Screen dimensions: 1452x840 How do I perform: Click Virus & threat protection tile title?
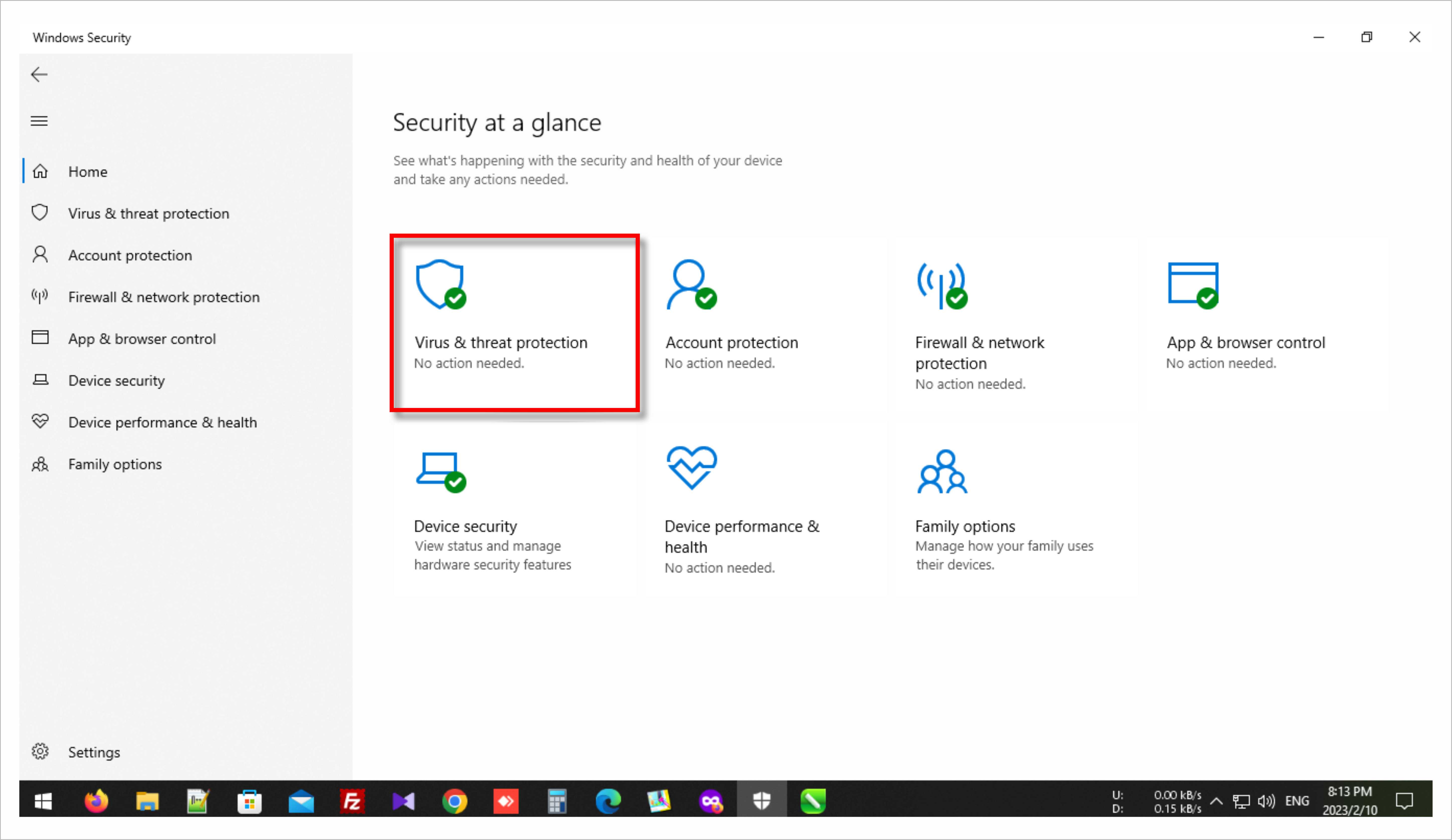(501, 343)
